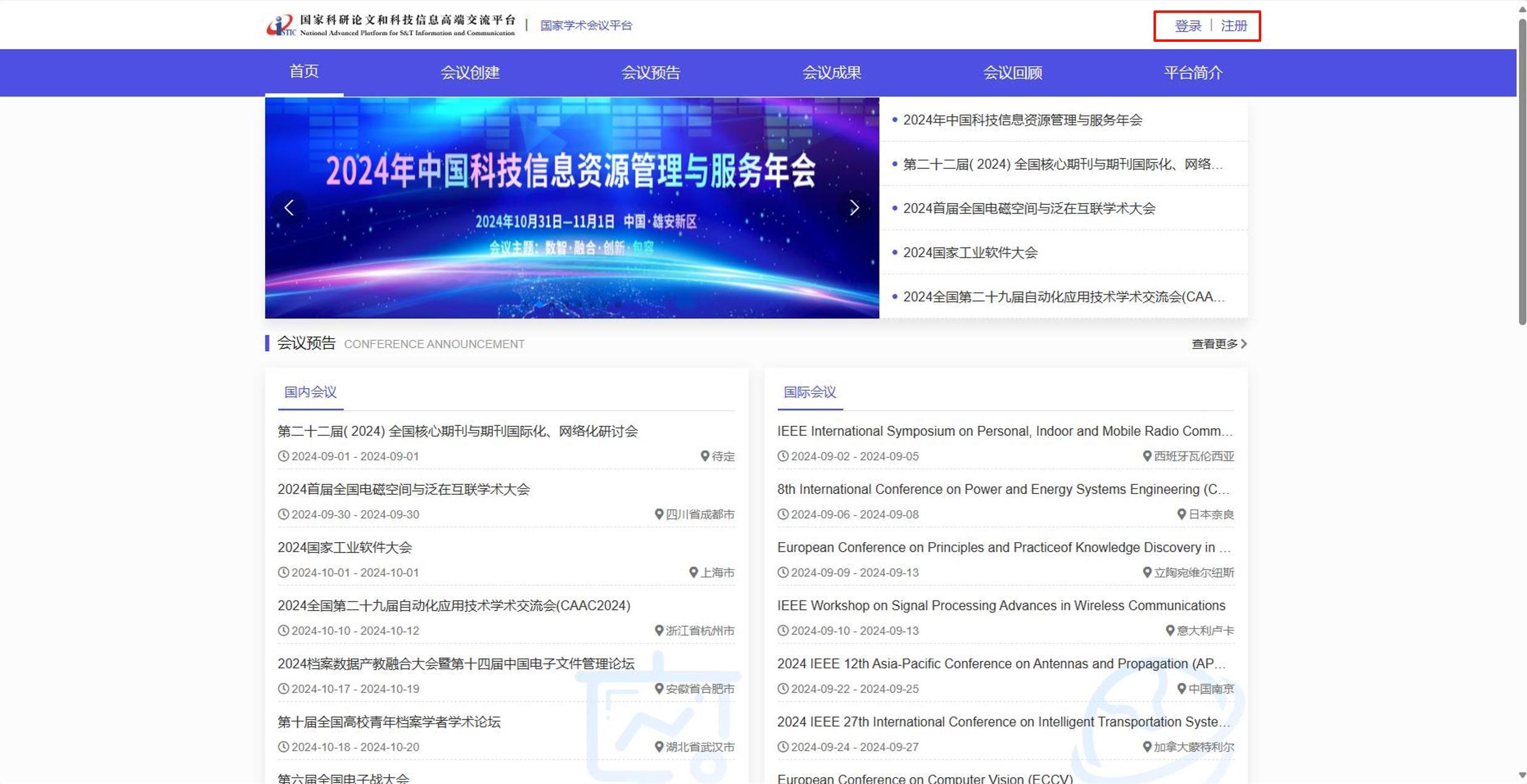Image resolution: width=1527 pixels, height=784 pixels.
Task: Click clock icon before 2024-09-06 - 2024-09-08
Action: tap(783, 514)
